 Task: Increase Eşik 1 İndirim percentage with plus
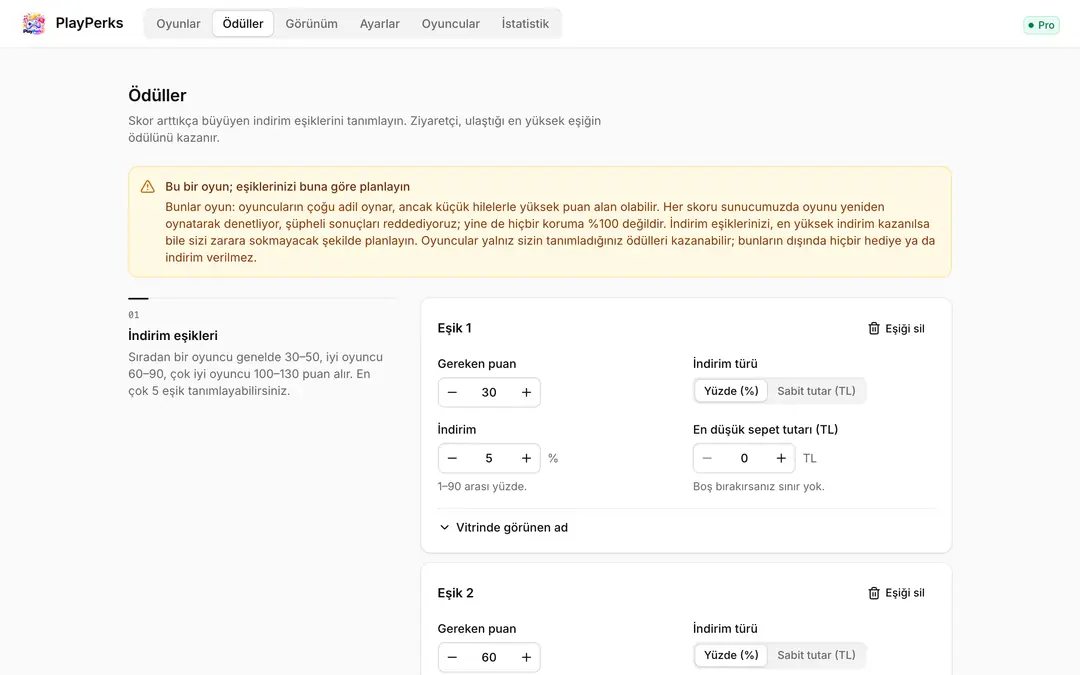(x=526, y=459)
